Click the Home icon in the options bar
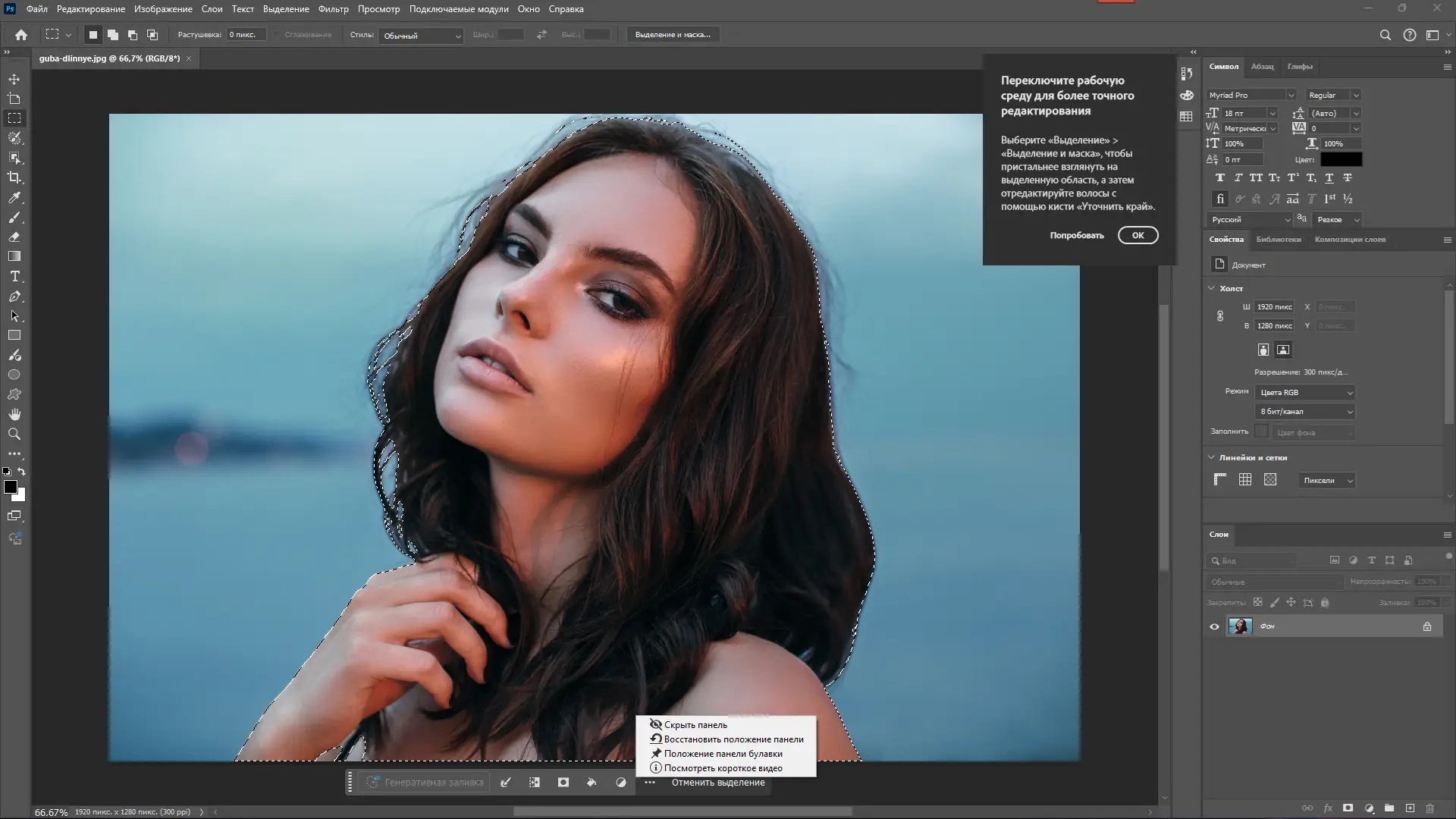 [x=21, y=35]
